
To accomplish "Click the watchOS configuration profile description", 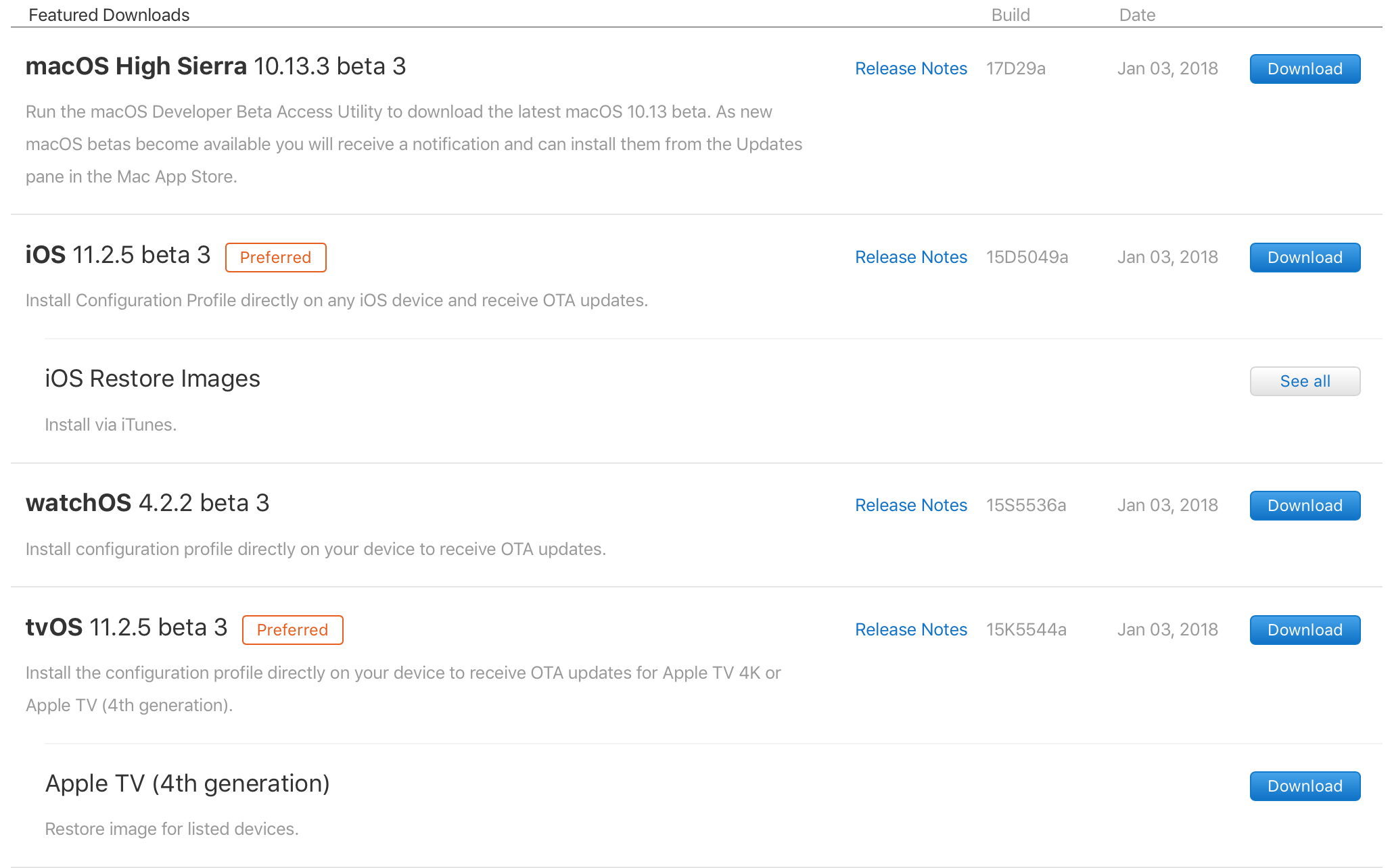I will pos(316,550).
